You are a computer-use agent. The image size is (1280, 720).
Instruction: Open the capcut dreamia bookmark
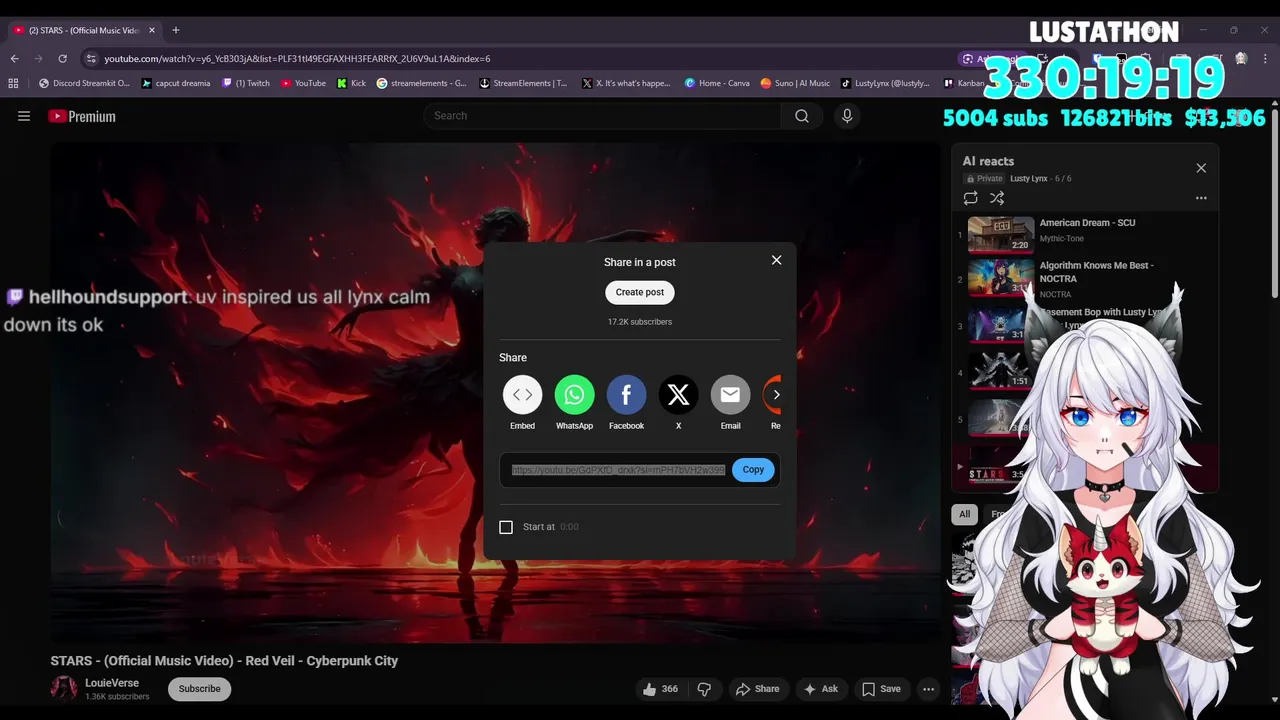(x=176, y=83)
